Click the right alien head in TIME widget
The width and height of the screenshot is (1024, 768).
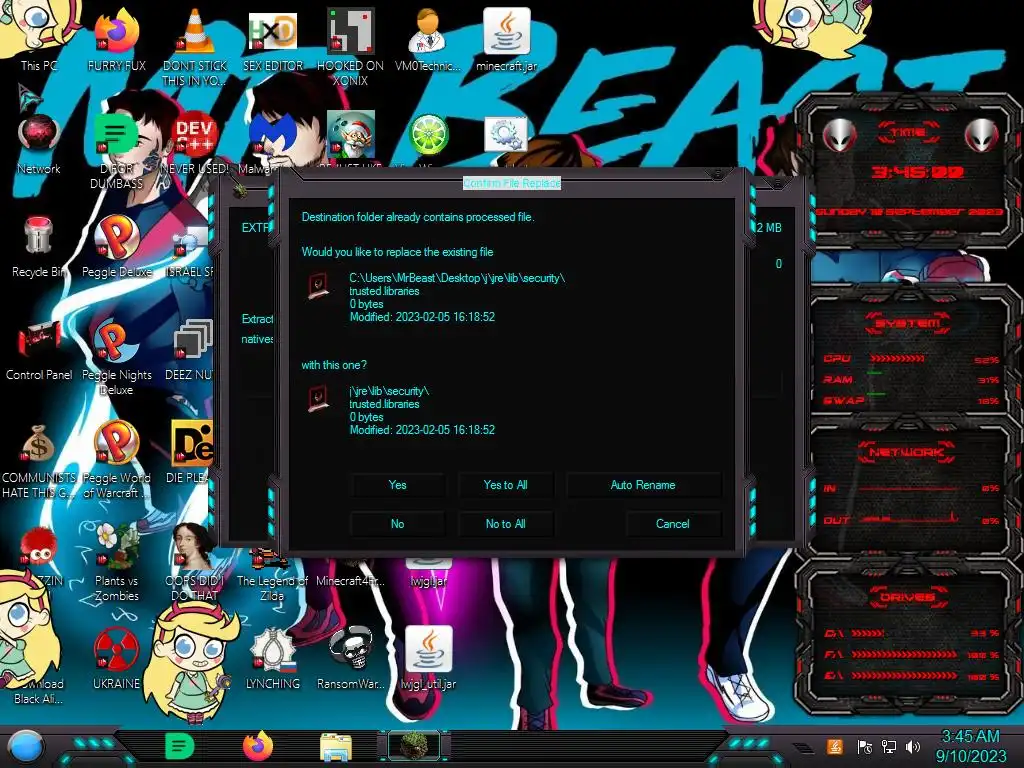coord(982,136)
